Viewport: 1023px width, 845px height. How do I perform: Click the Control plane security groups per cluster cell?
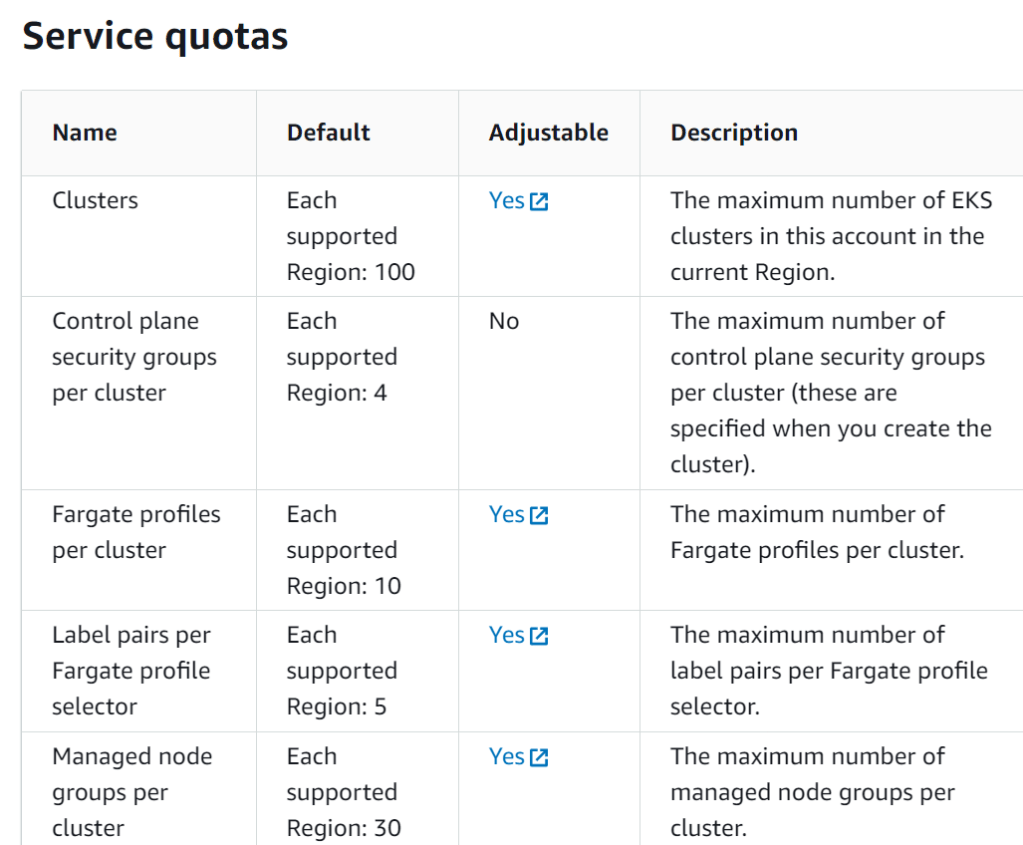134,357
